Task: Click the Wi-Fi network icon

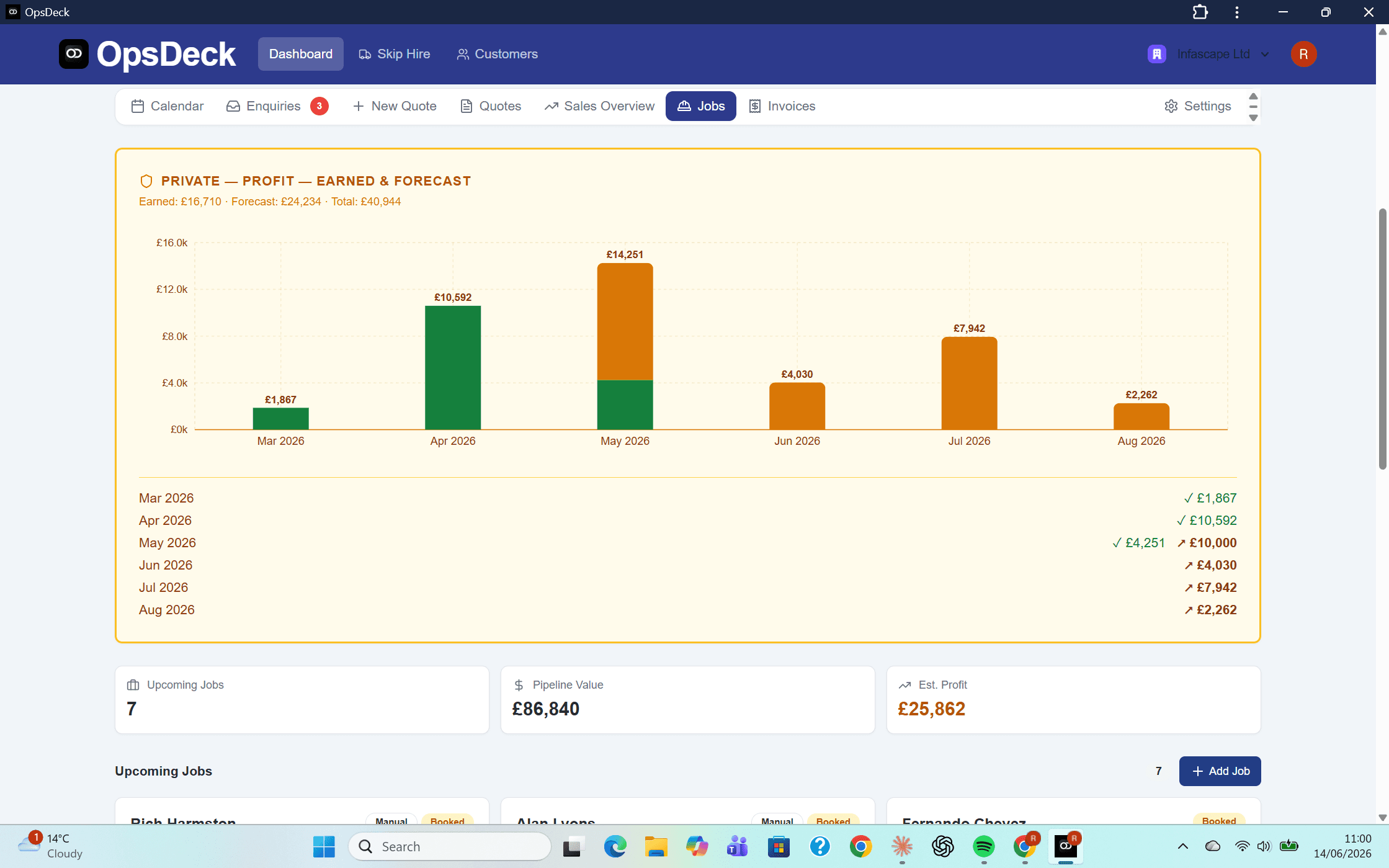Action: click(x=1242, y=846)
